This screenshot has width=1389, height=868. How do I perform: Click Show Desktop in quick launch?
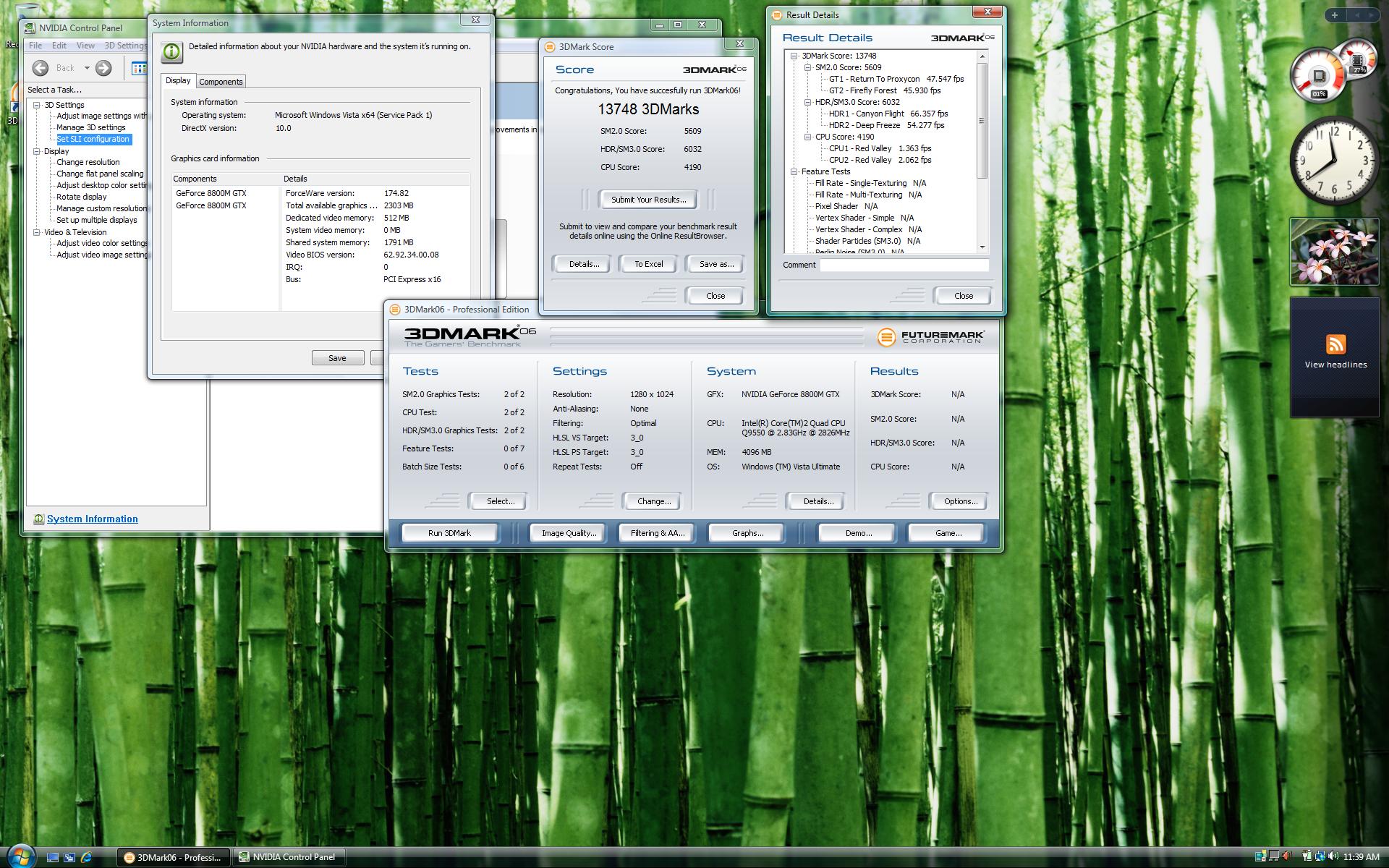tap(52, 857)
